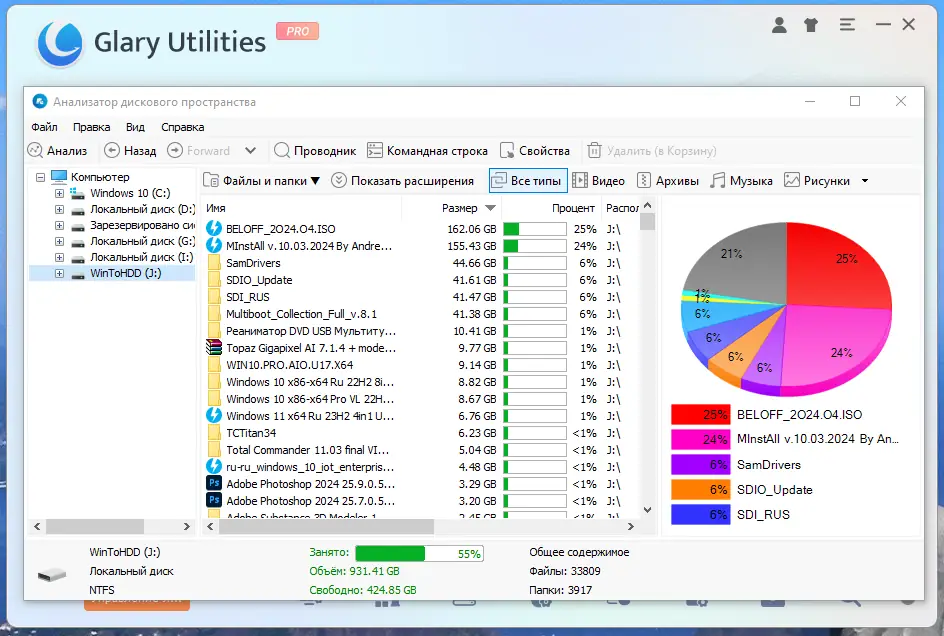
Task: Open the dropdown arrow next to Forward
Action: pyautogui.click(x=250, y=151)
